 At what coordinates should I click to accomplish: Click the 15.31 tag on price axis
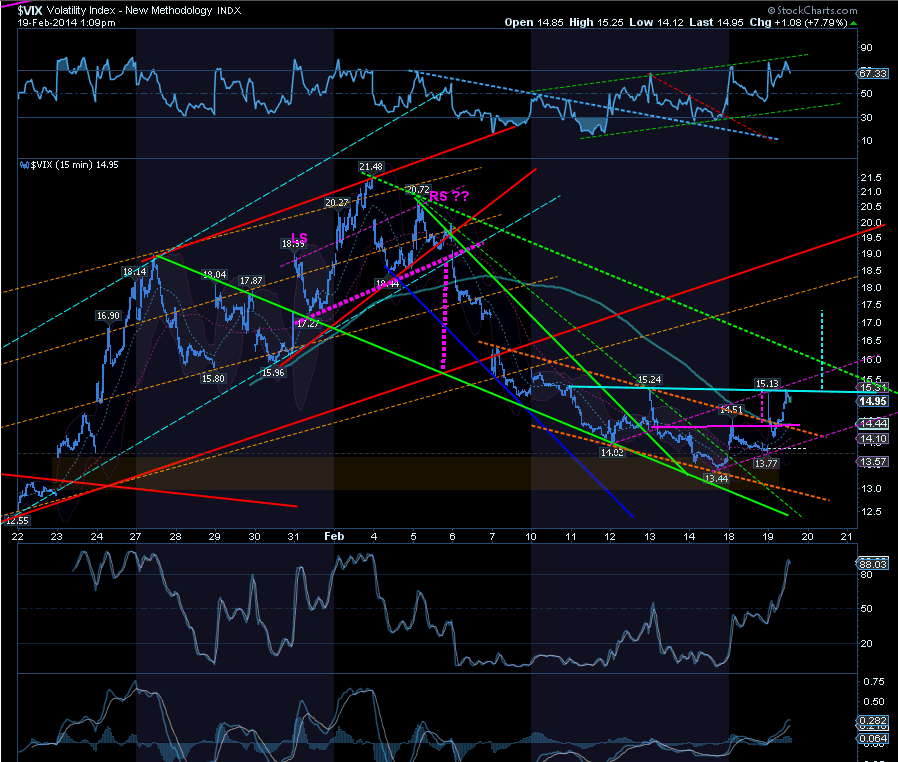873,388
